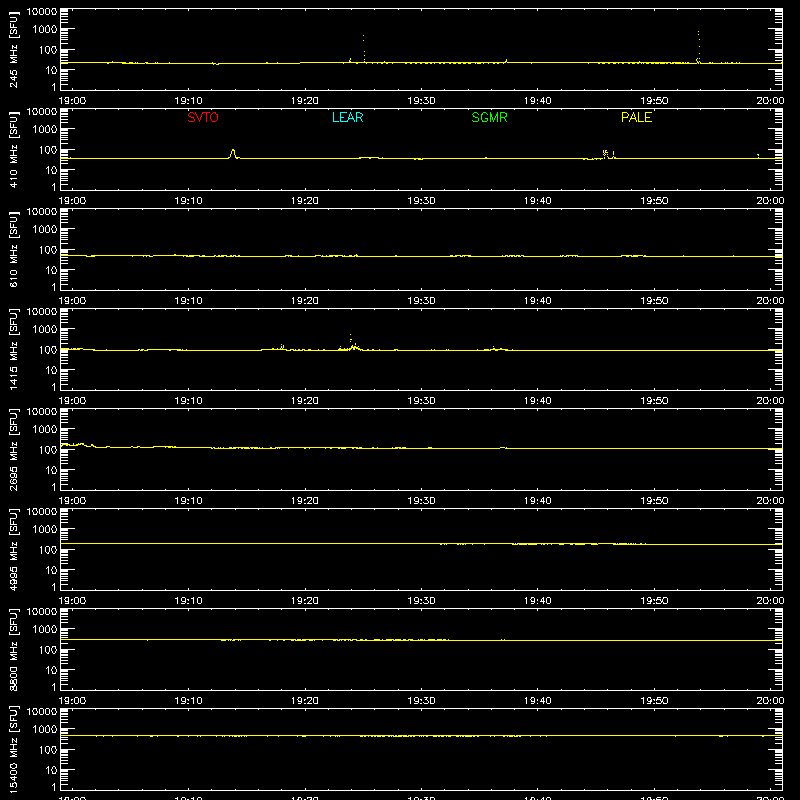Click 19:30 tick label under 1415 MHz plot
800x800 pixels.
[x=421, y=401]
